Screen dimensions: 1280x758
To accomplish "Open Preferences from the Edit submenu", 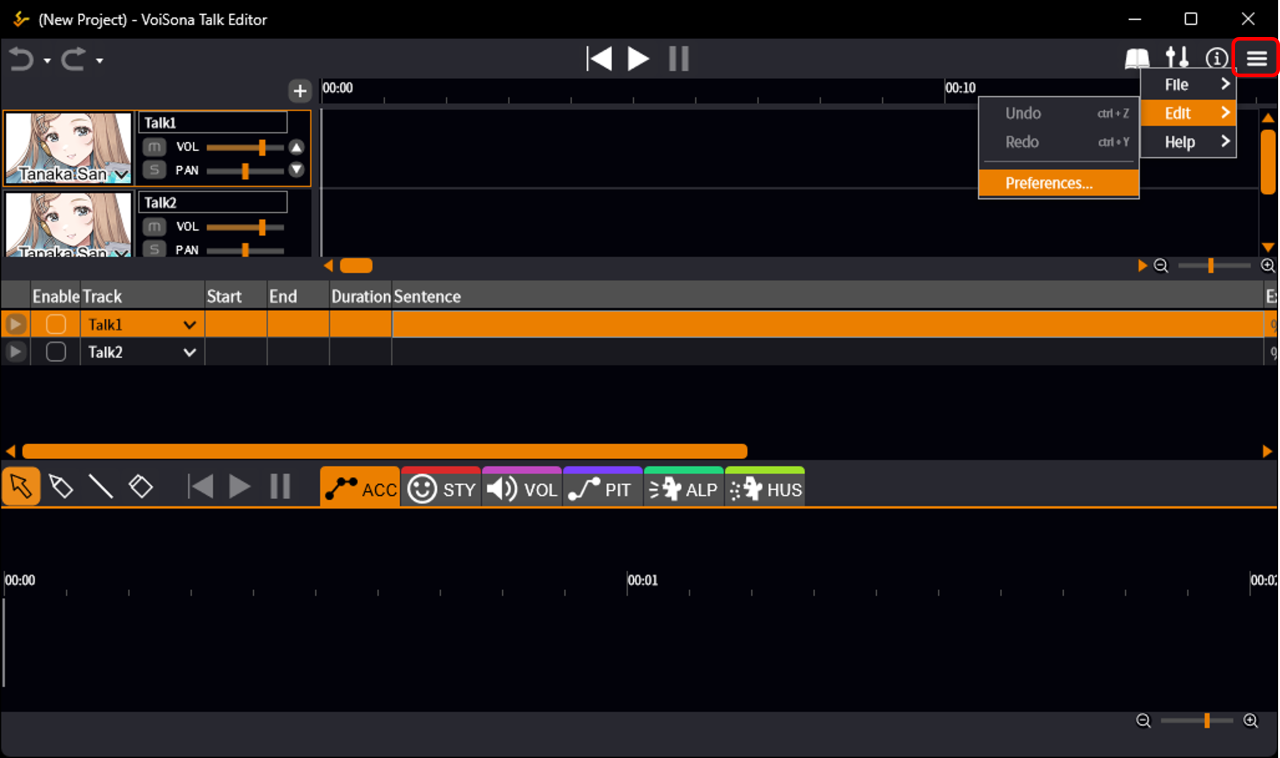I will 1059,183.
